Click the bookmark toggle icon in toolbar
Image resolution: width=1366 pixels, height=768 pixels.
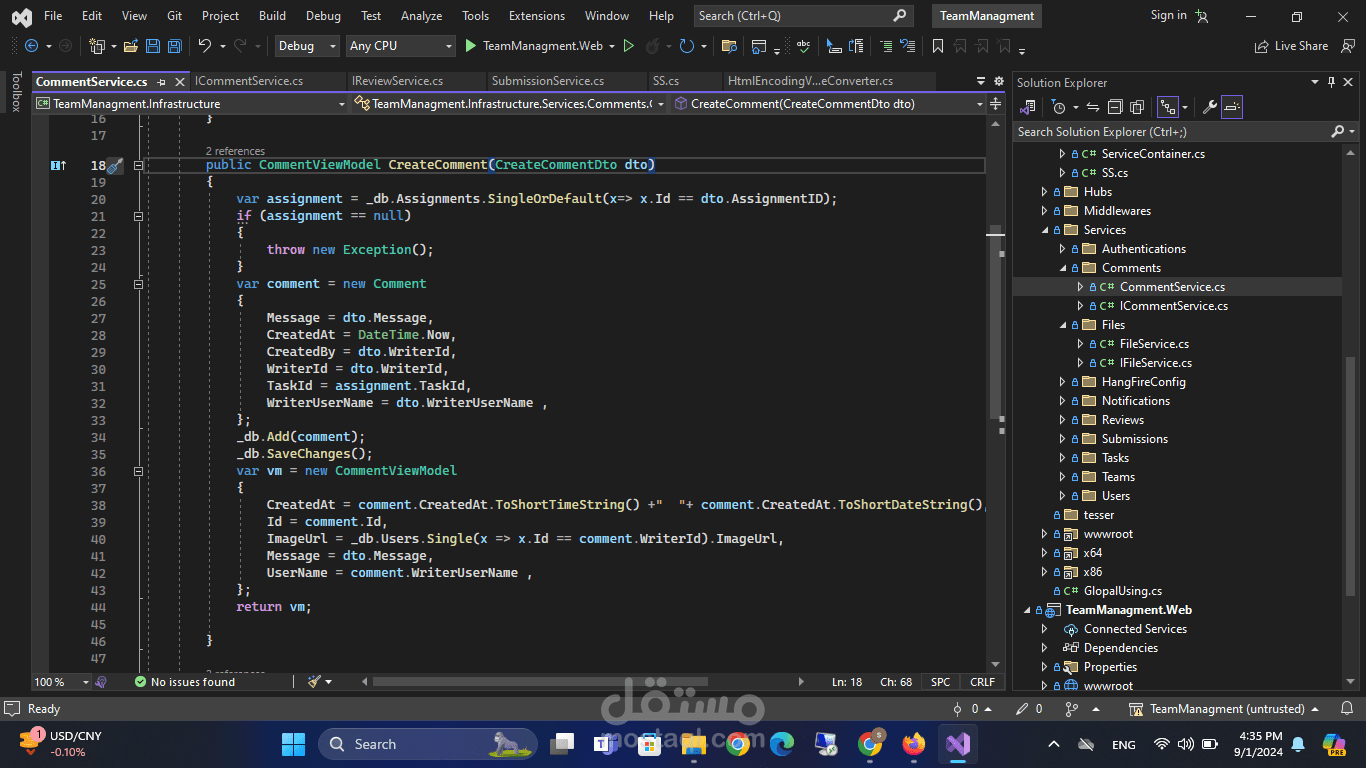click(938, 46)
